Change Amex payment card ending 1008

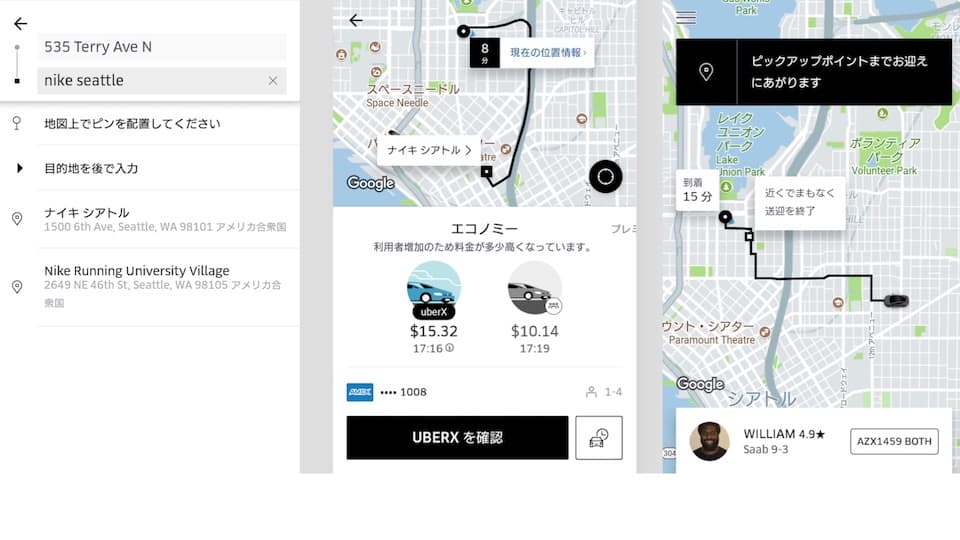tap(386, 392)
